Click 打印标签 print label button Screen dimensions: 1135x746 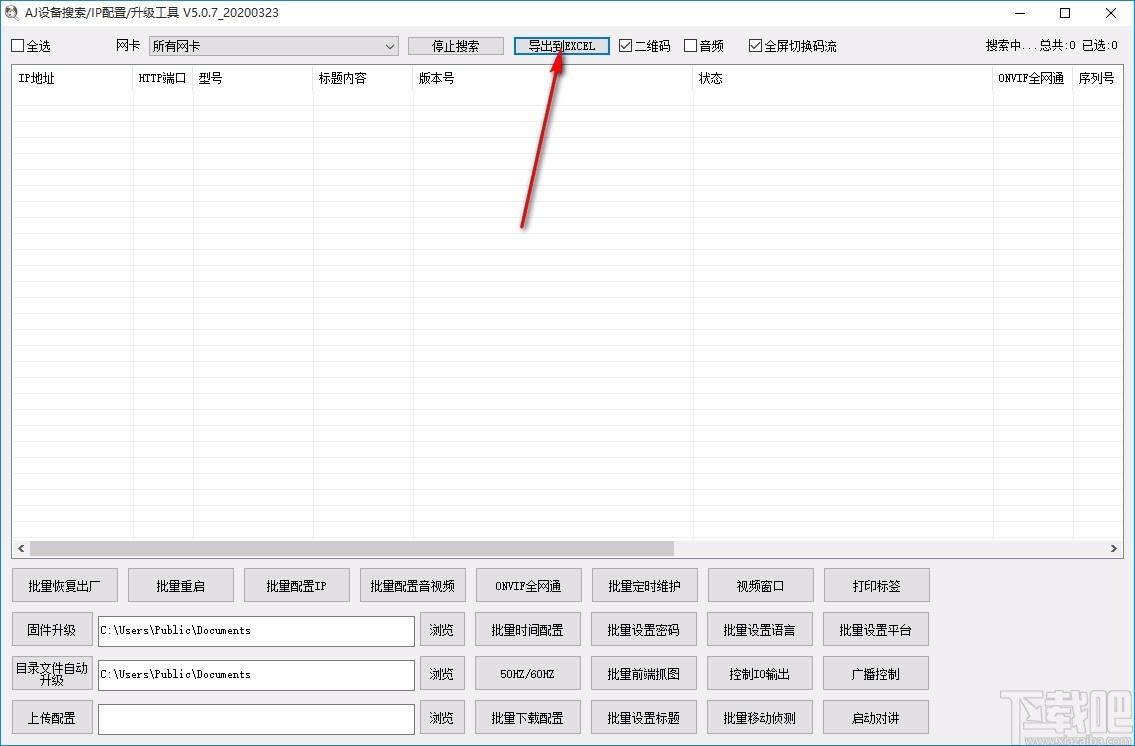(x=877, y=585)
